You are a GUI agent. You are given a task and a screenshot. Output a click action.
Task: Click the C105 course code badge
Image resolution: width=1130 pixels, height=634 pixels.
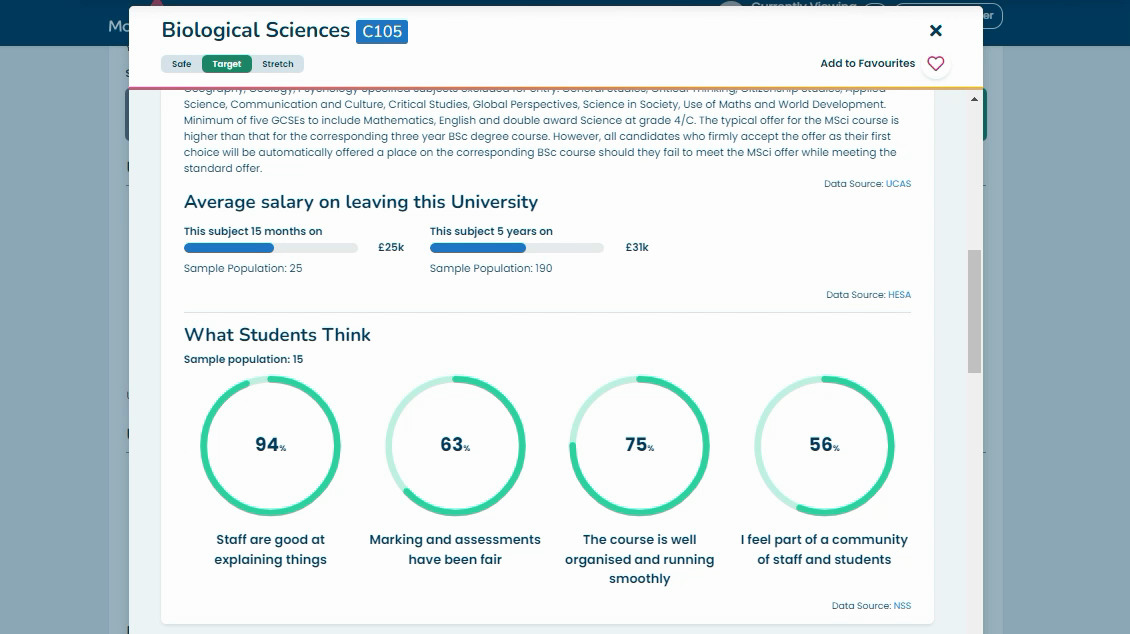coord(382,32)
